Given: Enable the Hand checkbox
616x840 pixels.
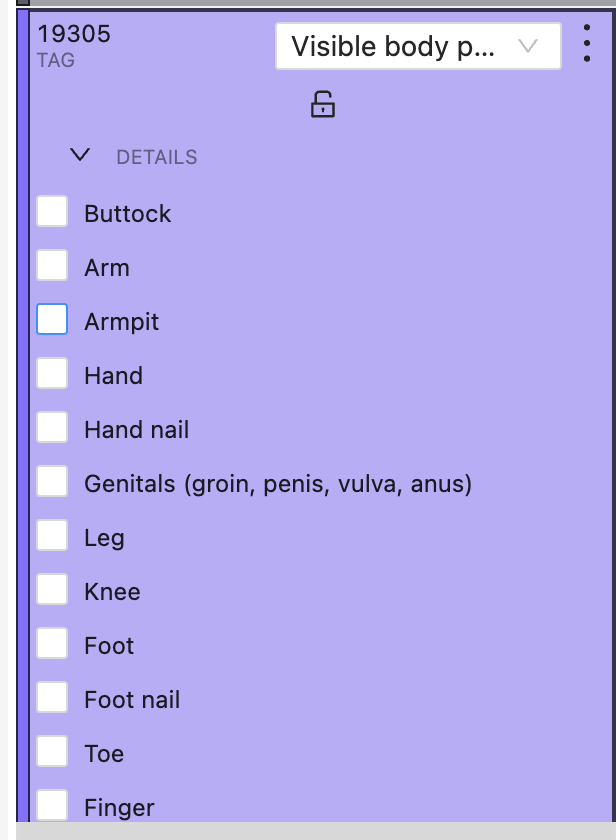Looking at the screenshot, I should [52, 374].
